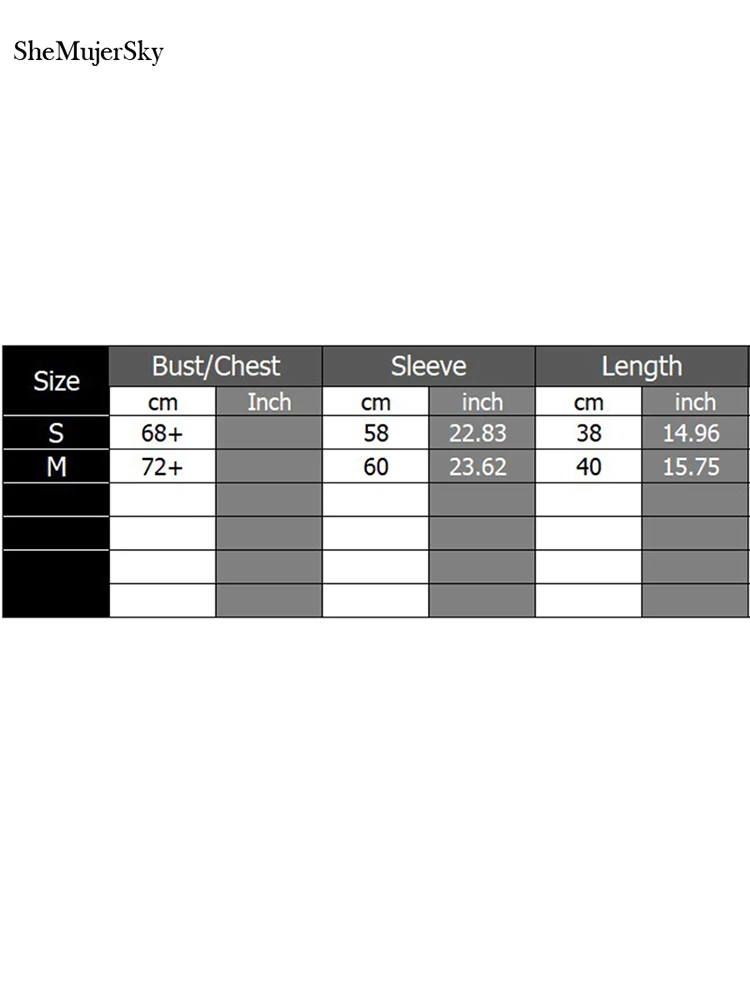Click the 14.96 length inch value
This screenshot has height=1000, width=750.
(694, 433)
